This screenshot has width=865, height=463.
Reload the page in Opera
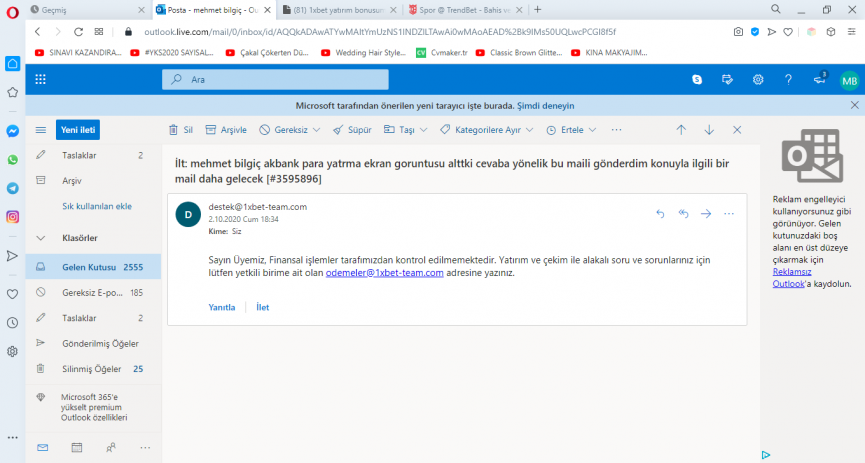(x=78, y=32)
